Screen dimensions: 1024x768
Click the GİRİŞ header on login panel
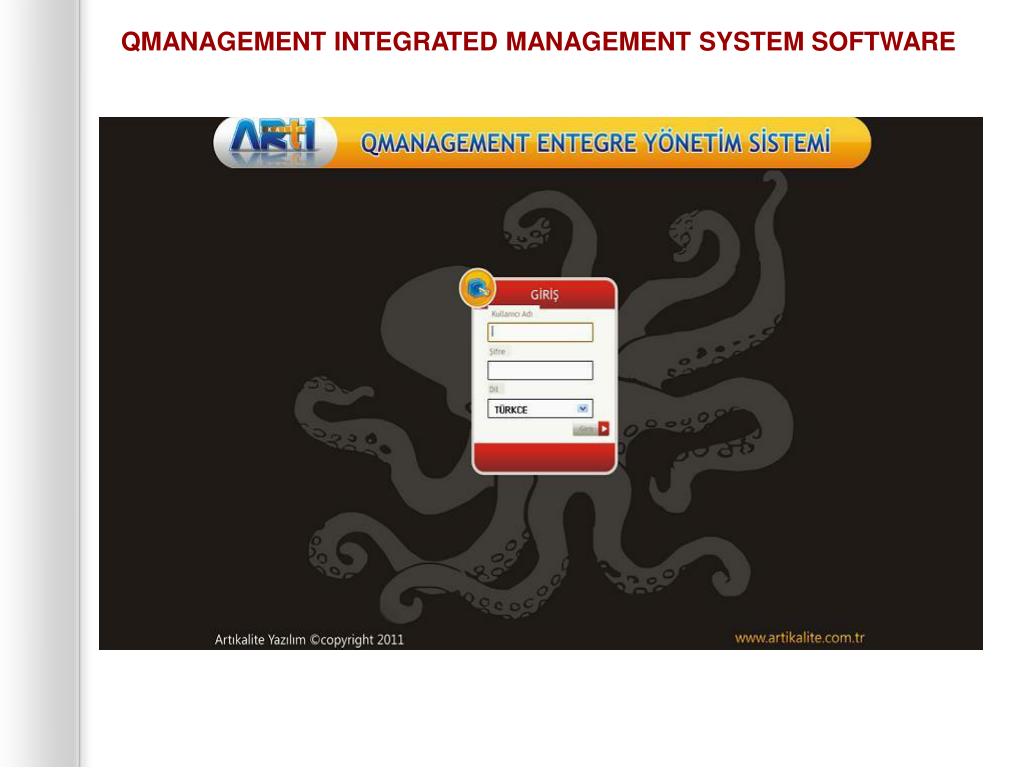pos(544,295)
